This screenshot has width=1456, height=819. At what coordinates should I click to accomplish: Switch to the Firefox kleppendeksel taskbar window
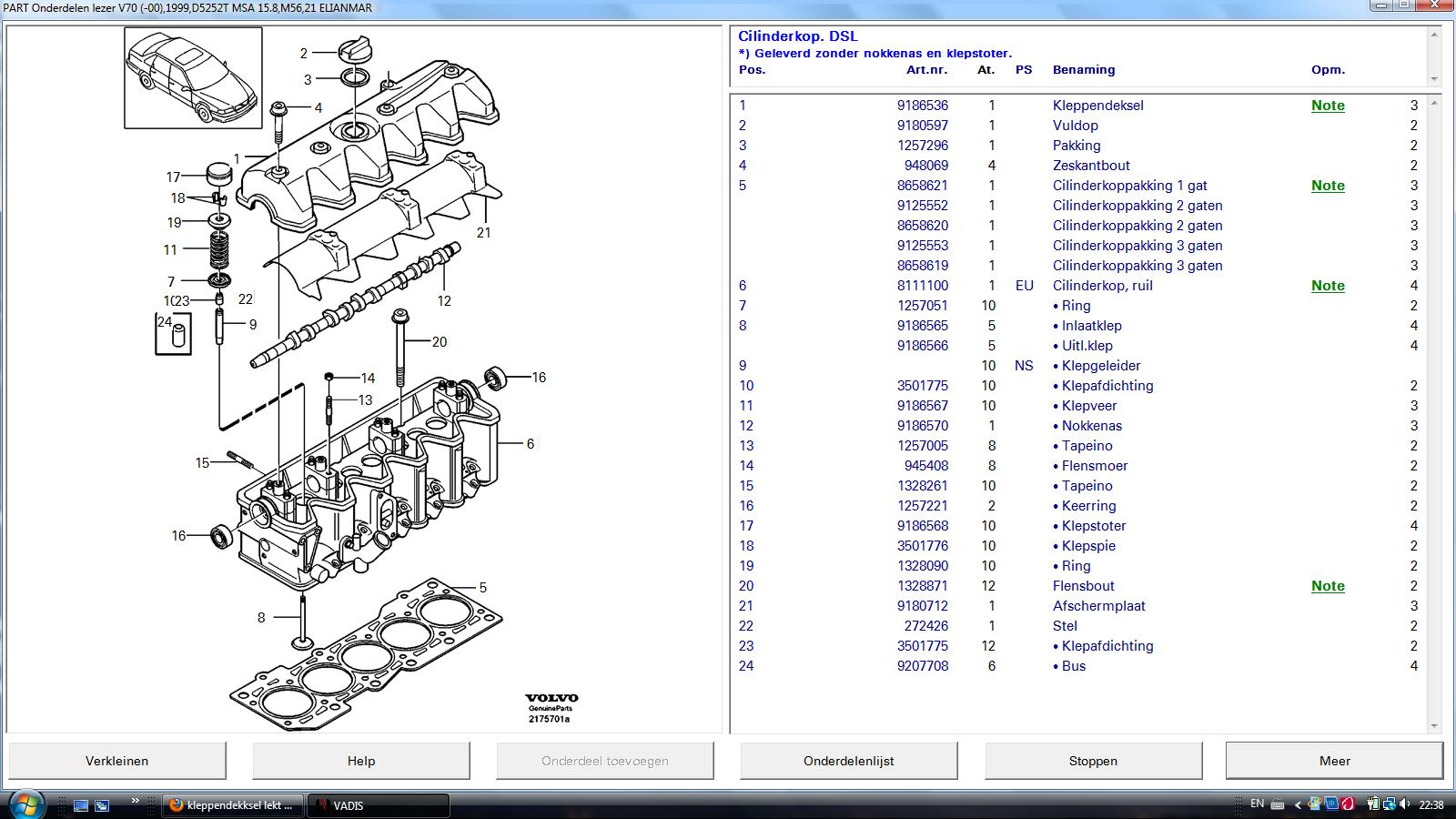coord(234,805)
